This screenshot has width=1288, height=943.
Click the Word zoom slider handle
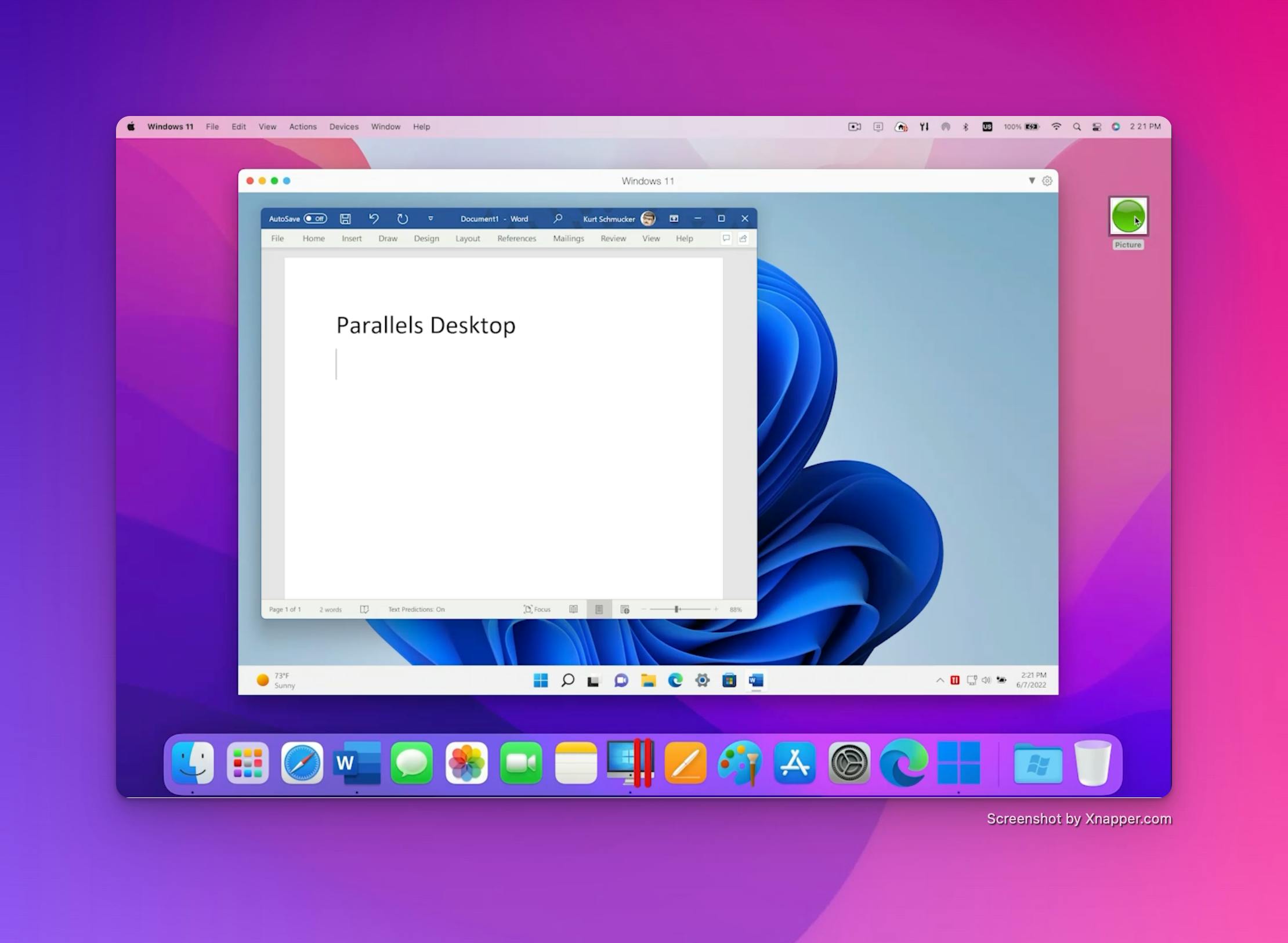tap(676, 610)
